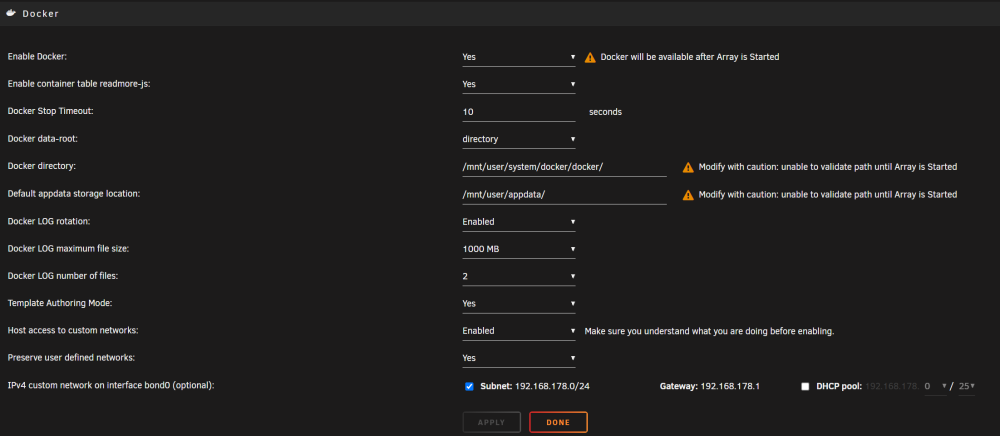Click the Docker Stop Timeout label
Image resolution: width=1000 pixels, height=436 pixels.
tap(50, 112)
